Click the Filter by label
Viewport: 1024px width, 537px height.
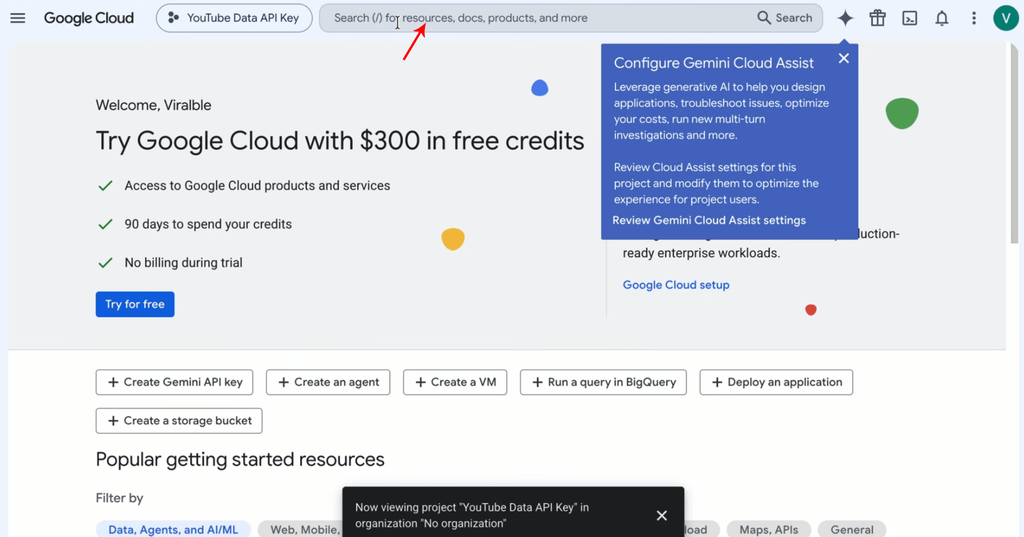(x=120, y=498)
